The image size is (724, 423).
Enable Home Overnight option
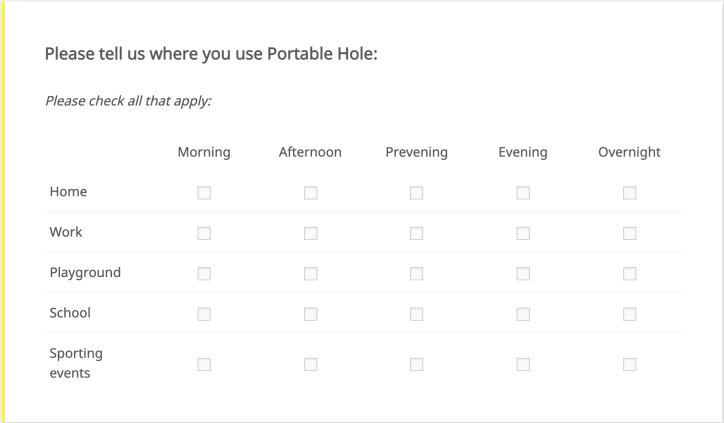pos(629,193)
